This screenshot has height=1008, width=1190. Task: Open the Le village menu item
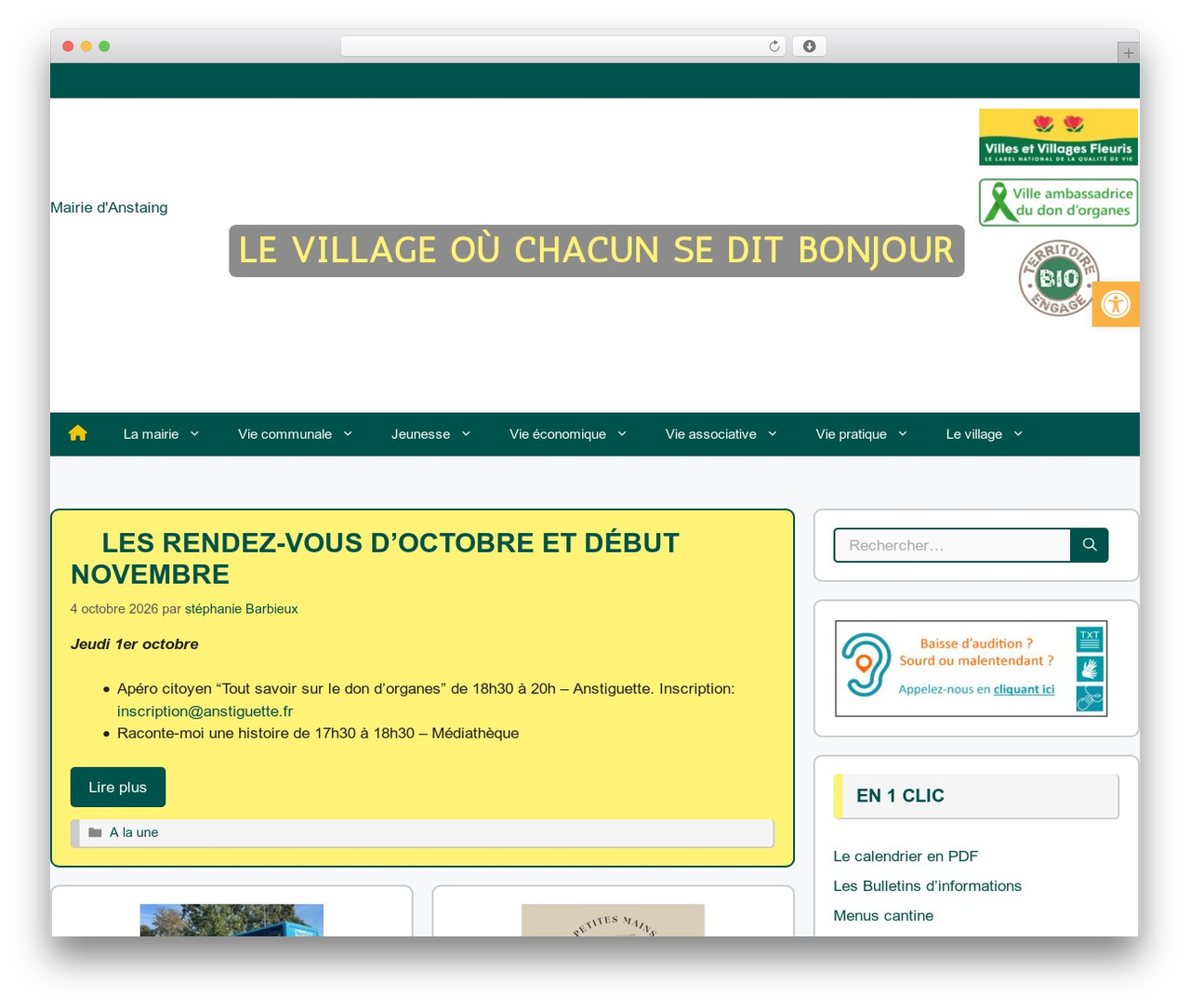pos(973,434)
